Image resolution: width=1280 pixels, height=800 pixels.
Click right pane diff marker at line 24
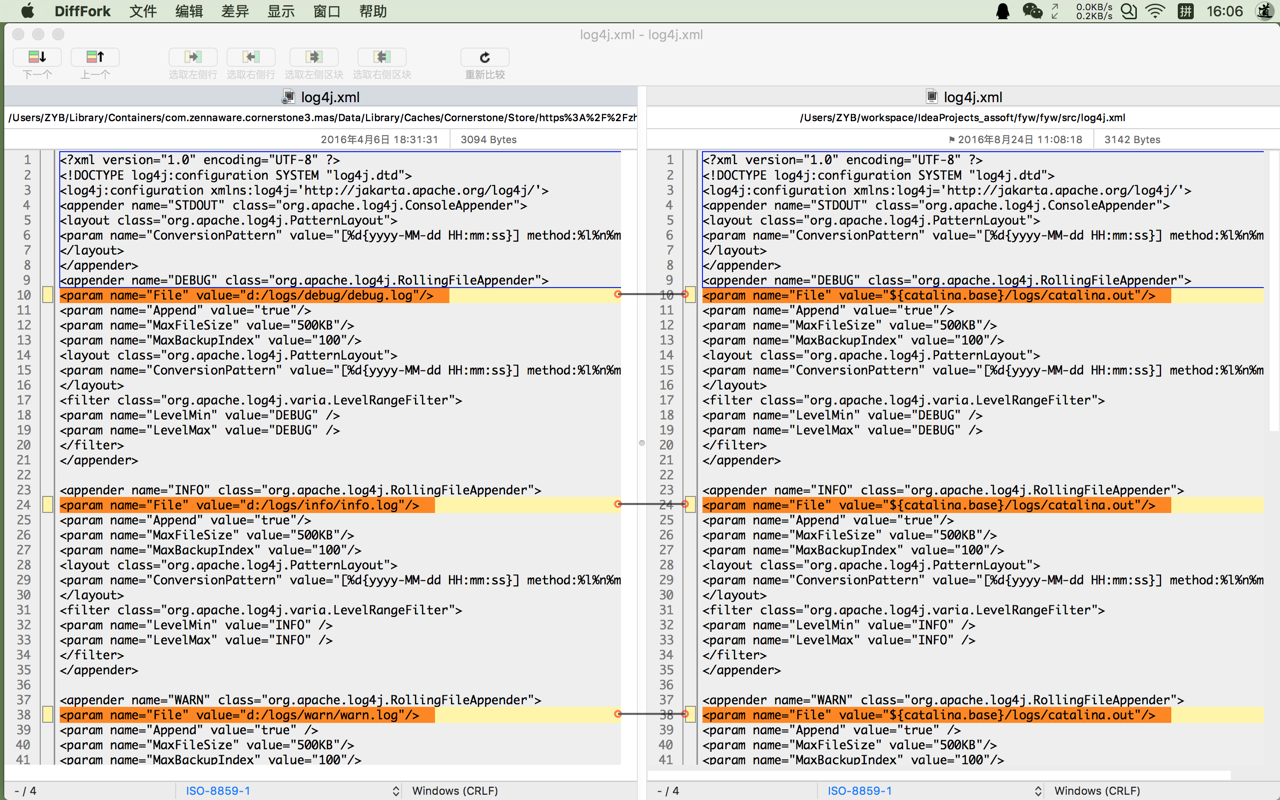(x=690, y=505)
